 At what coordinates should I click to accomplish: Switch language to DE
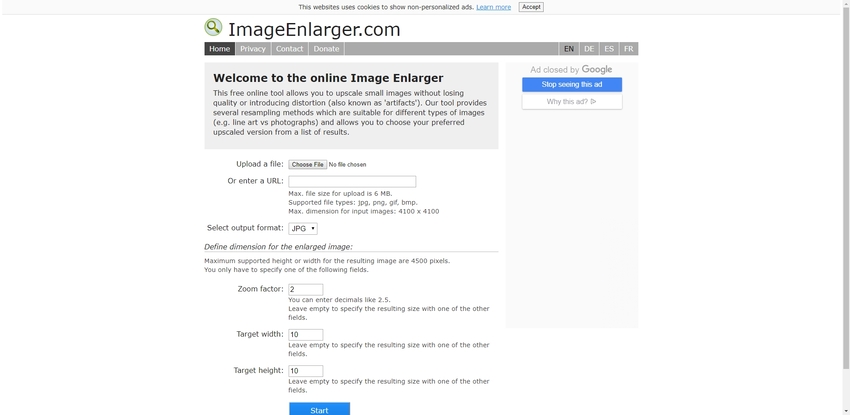(x=589, y=49)
